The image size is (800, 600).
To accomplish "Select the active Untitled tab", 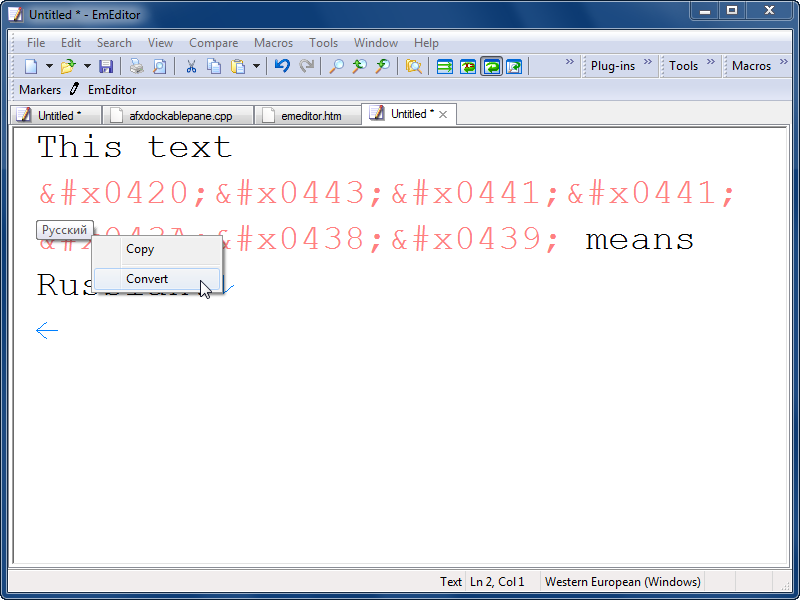I will [x=408, y=114].
